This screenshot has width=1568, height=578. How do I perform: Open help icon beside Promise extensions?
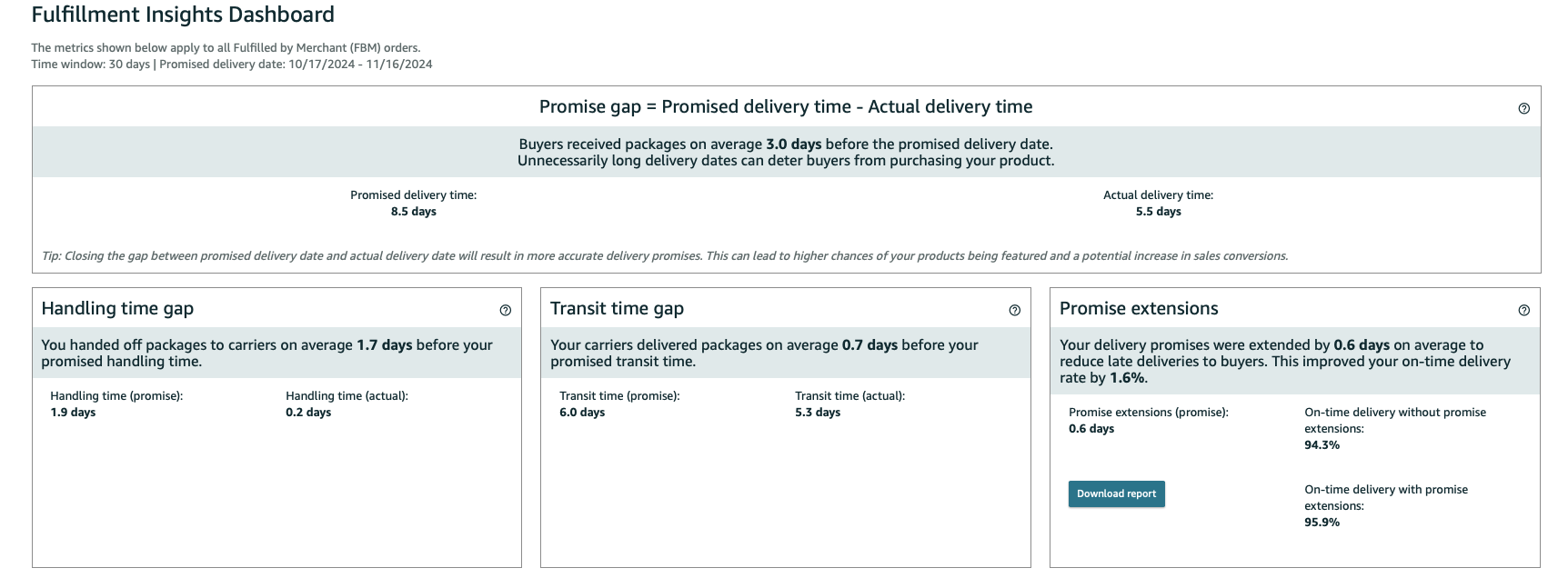tap(1523, 310)
